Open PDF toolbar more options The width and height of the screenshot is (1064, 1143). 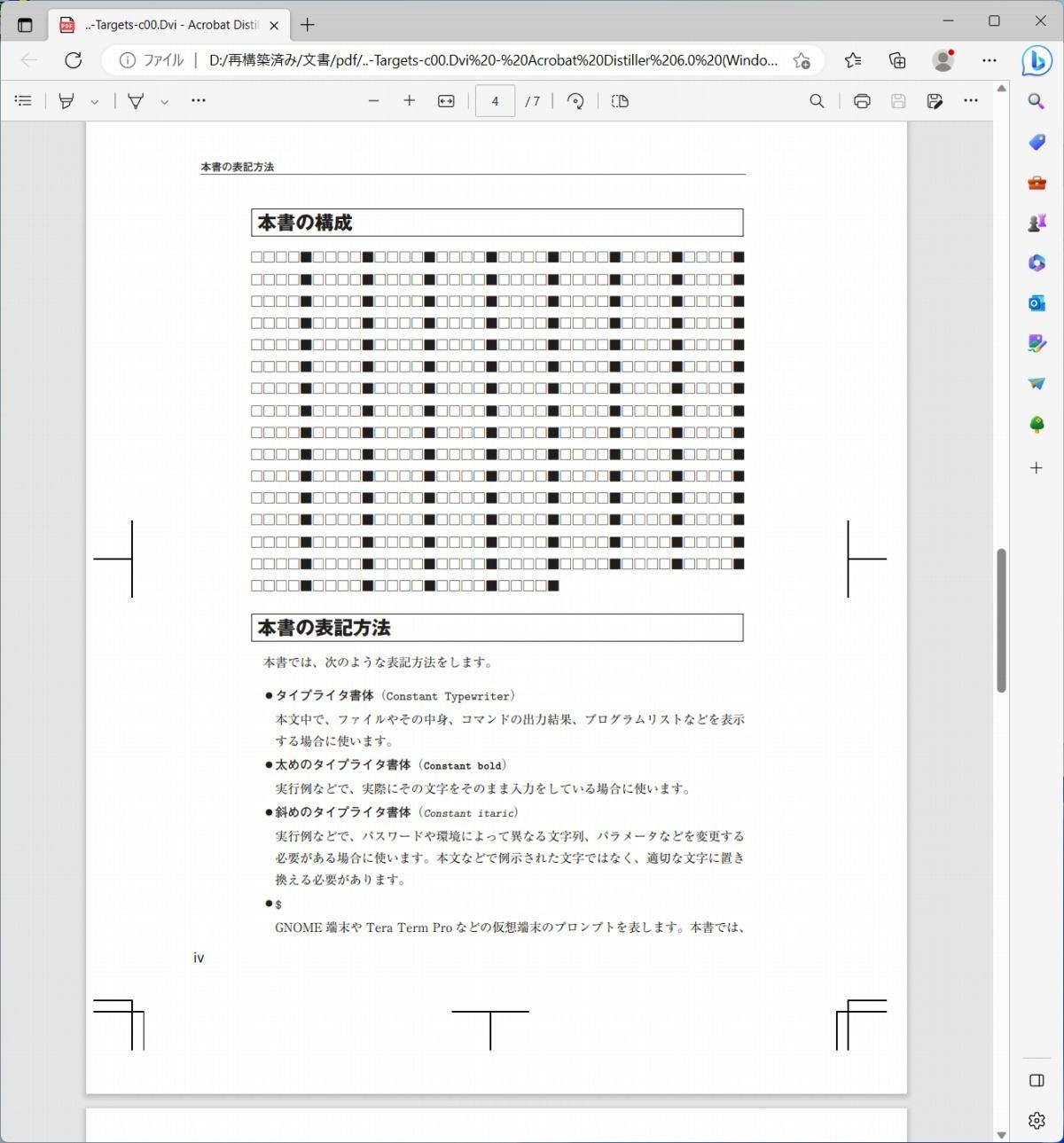(x=971, y=101)
